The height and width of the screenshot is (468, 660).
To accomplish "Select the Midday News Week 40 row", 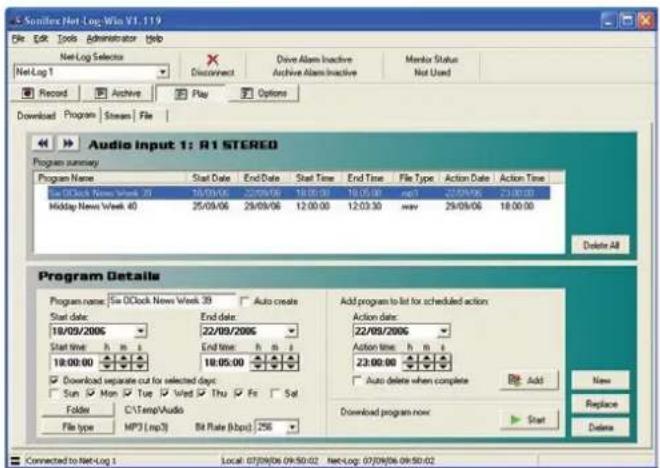I will [299, 206].
